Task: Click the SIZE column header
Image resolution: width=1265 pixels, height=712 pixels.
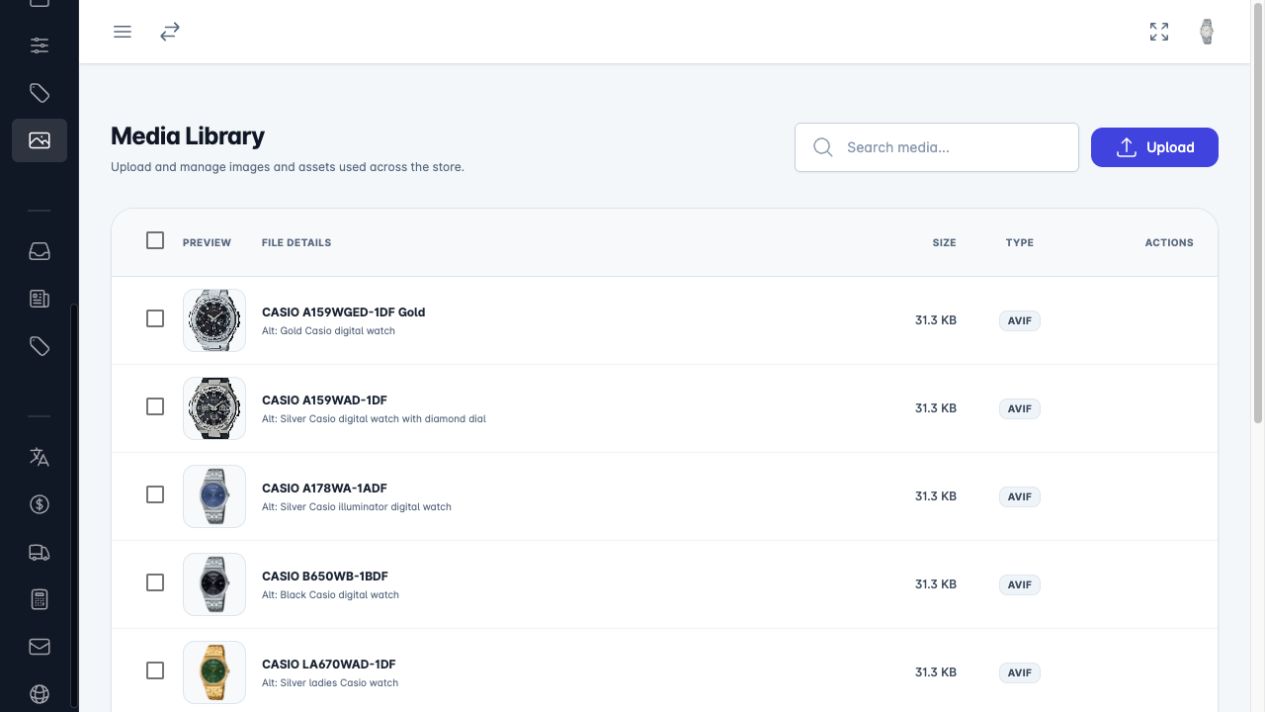Action: [x=944, y=242]
